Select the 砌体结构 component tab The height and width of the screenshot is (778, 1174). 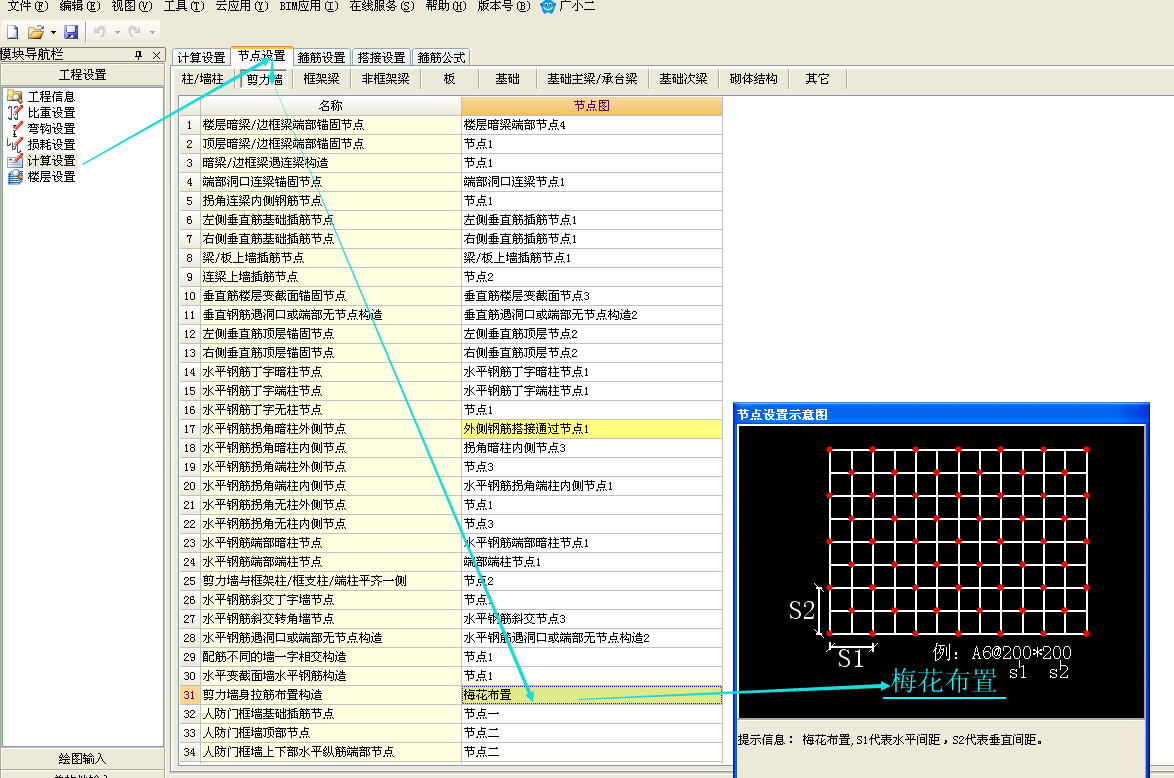753,79
